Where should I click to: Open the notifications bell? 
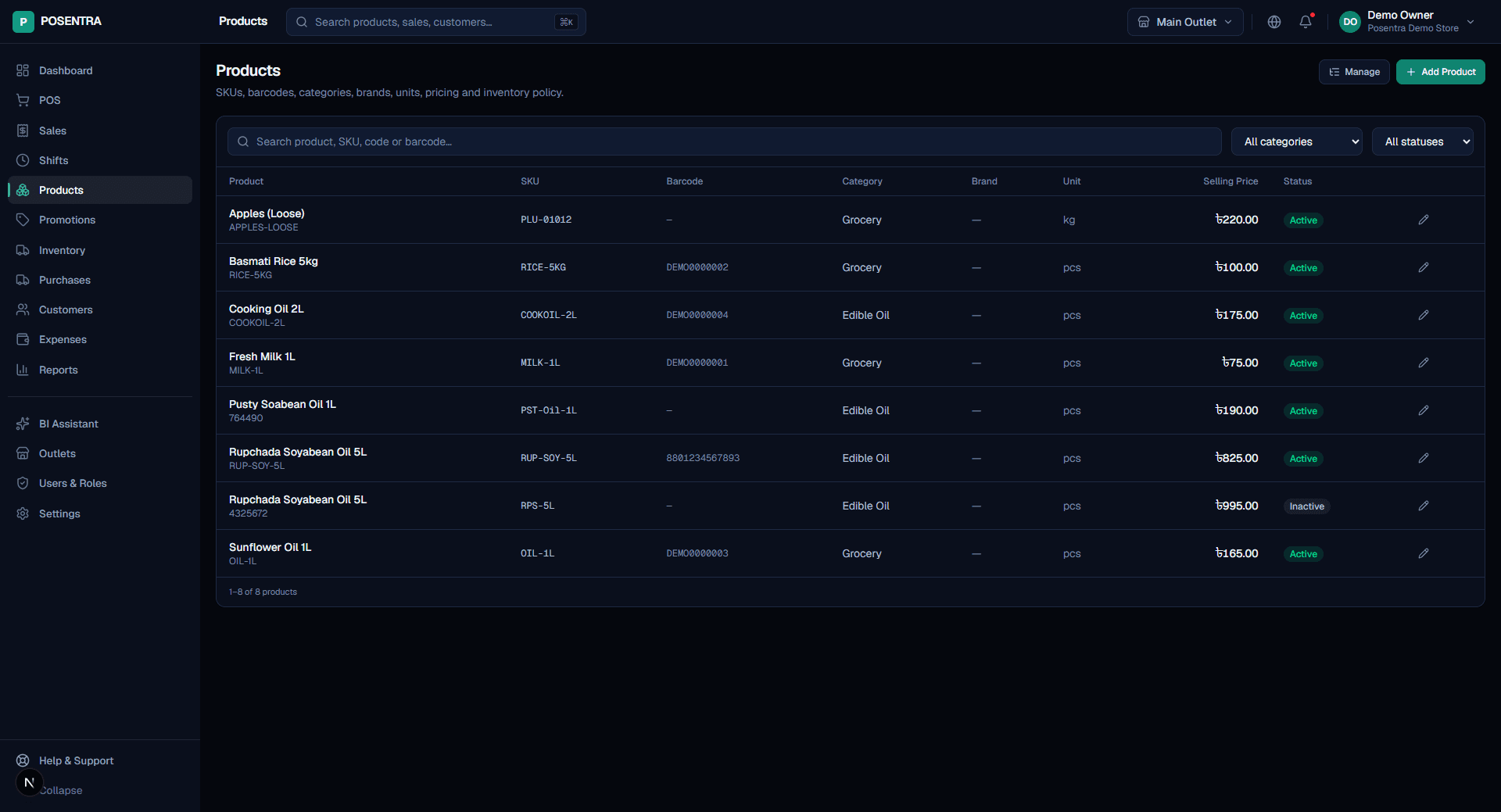click(x=1306, y=22)
